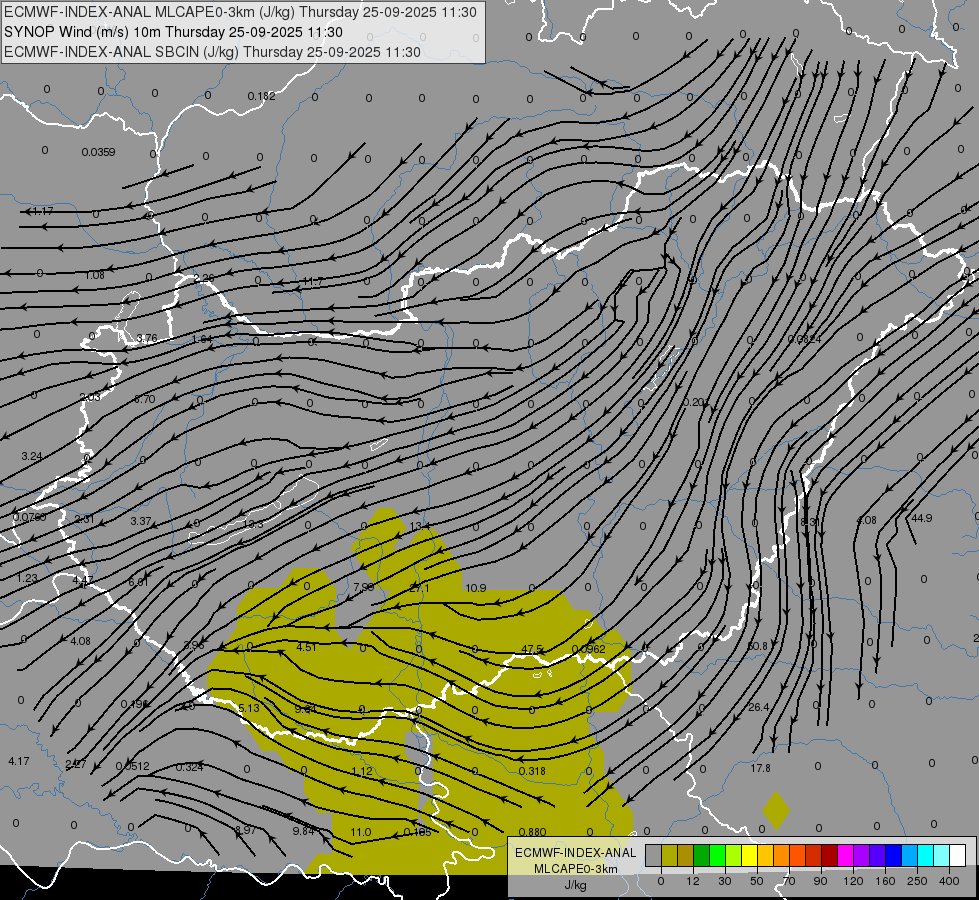This screenshot has width=979, height=900.
Task: Click the map value 5.13
Action: [x=249, y=708]
